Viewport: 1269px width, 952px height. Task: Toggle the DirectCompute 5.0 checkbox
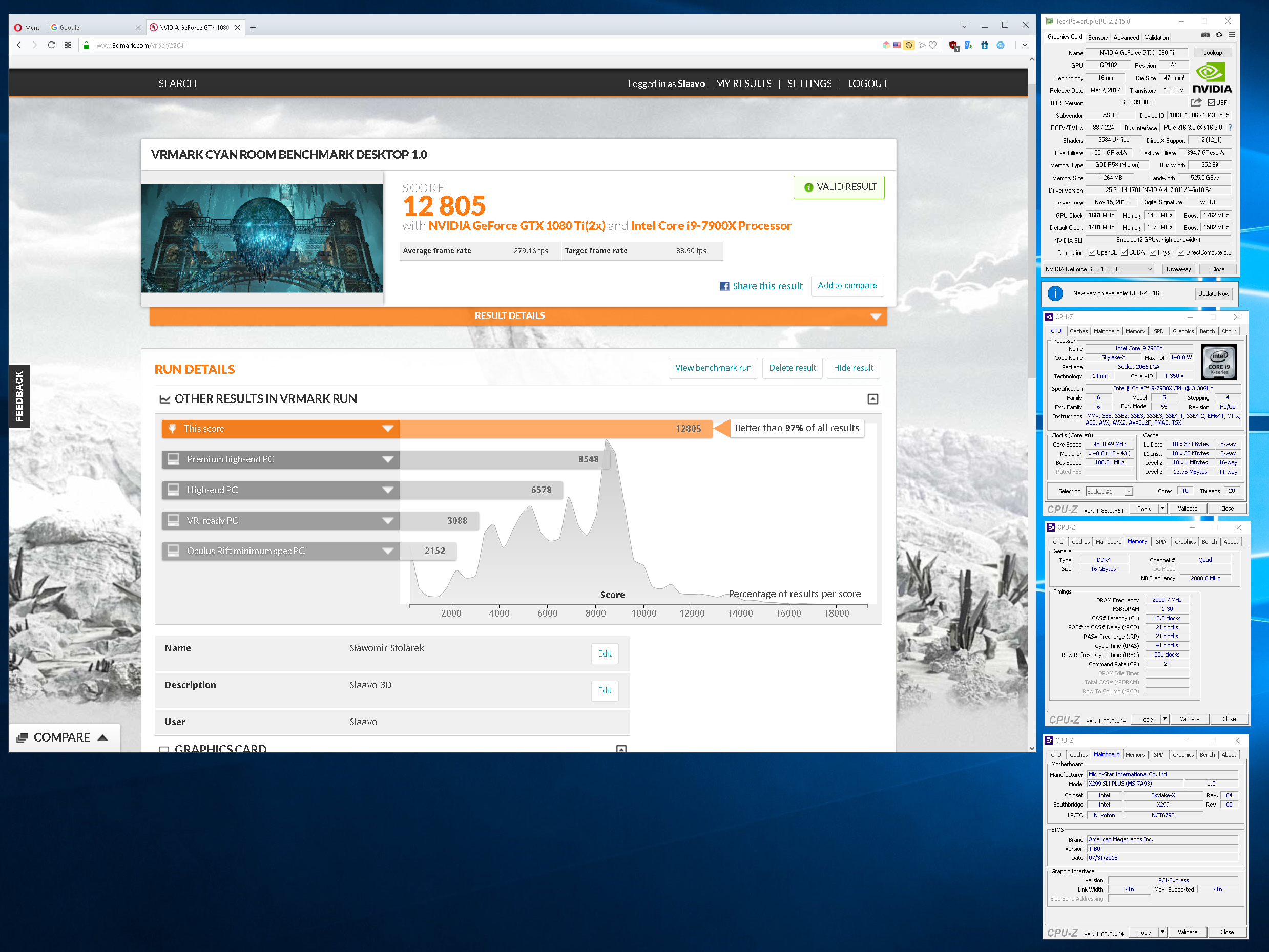(x=1181, y=252)
